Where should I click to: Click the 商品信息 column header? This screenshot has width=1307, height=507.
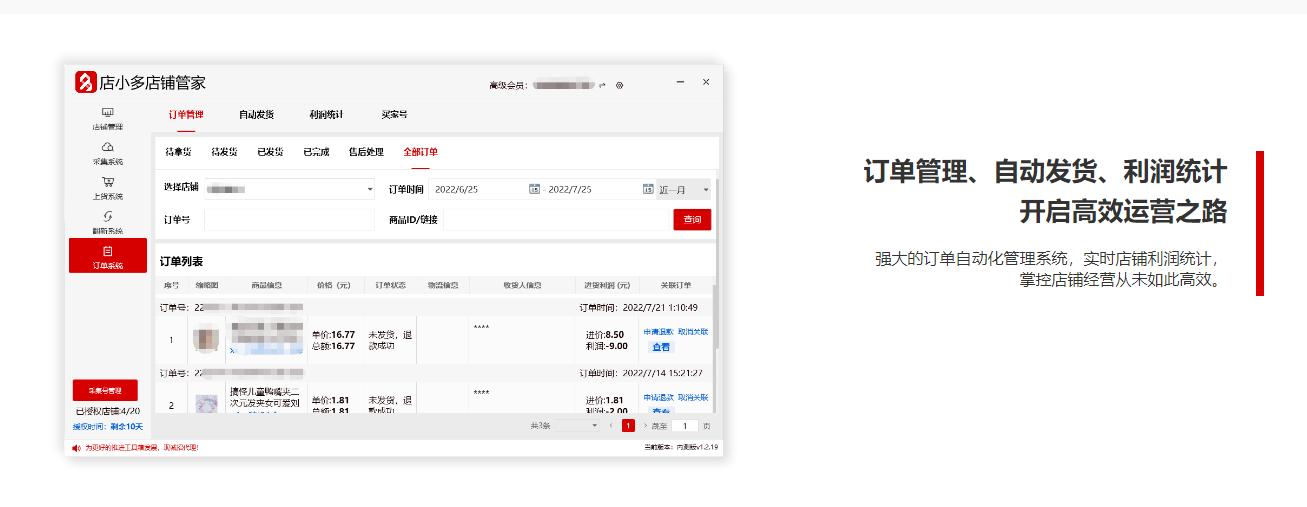pos(266,285)
